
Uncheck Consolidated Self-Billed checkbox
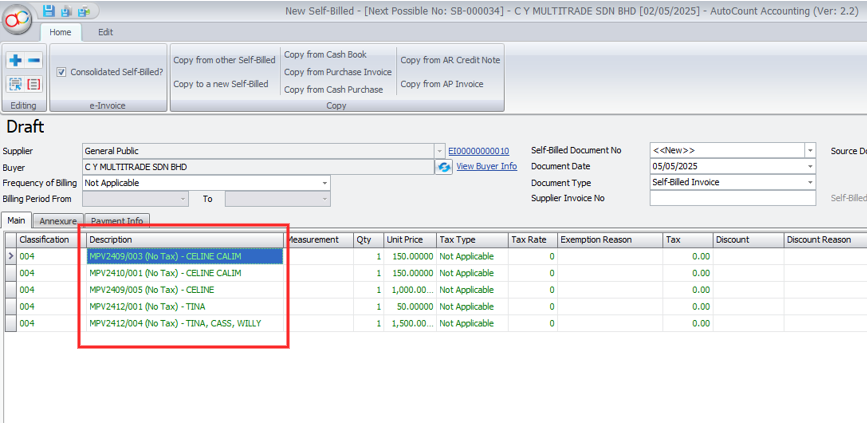click(62, 72)
